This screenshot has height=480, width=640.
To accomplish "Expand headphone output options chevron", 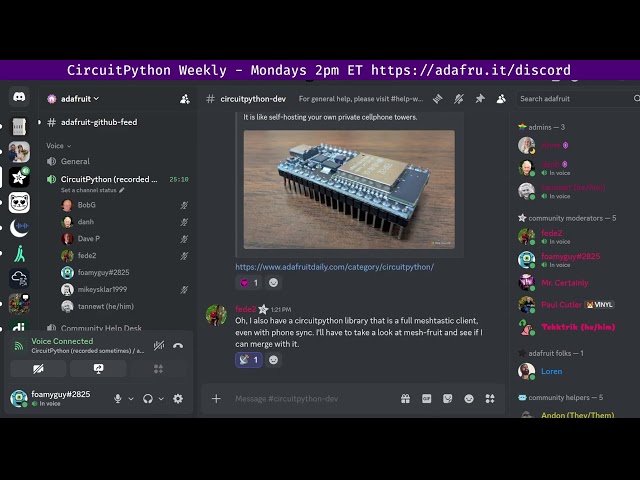I will pos(161,399).
